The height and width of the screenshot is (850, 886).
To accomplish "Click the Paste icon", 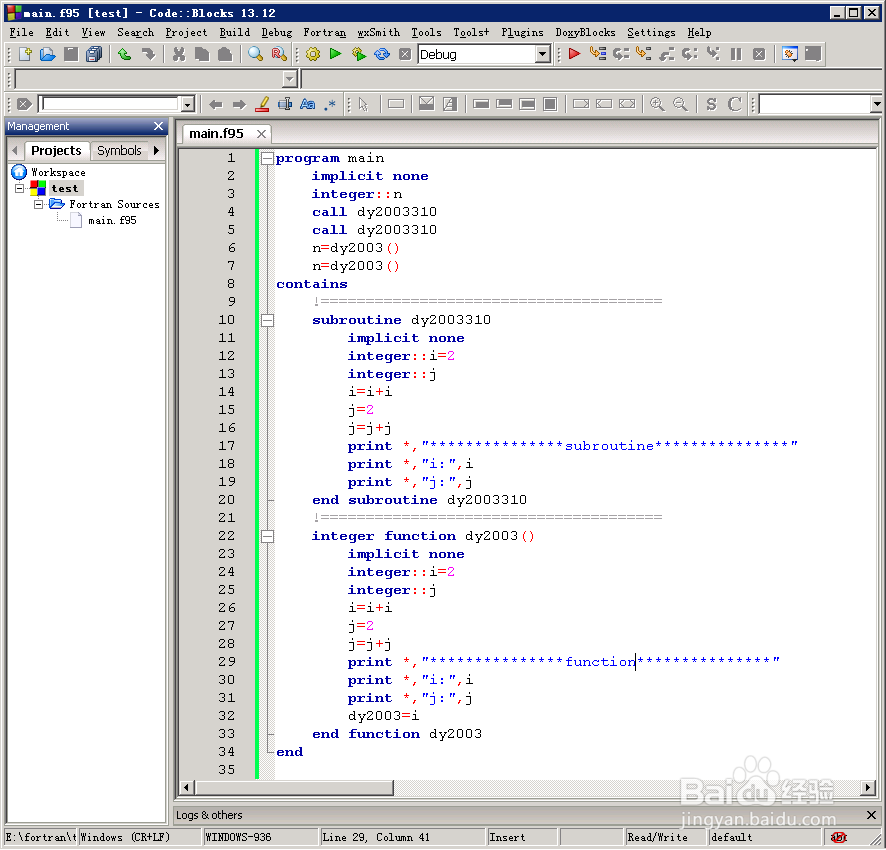I will tap(225, 54).
